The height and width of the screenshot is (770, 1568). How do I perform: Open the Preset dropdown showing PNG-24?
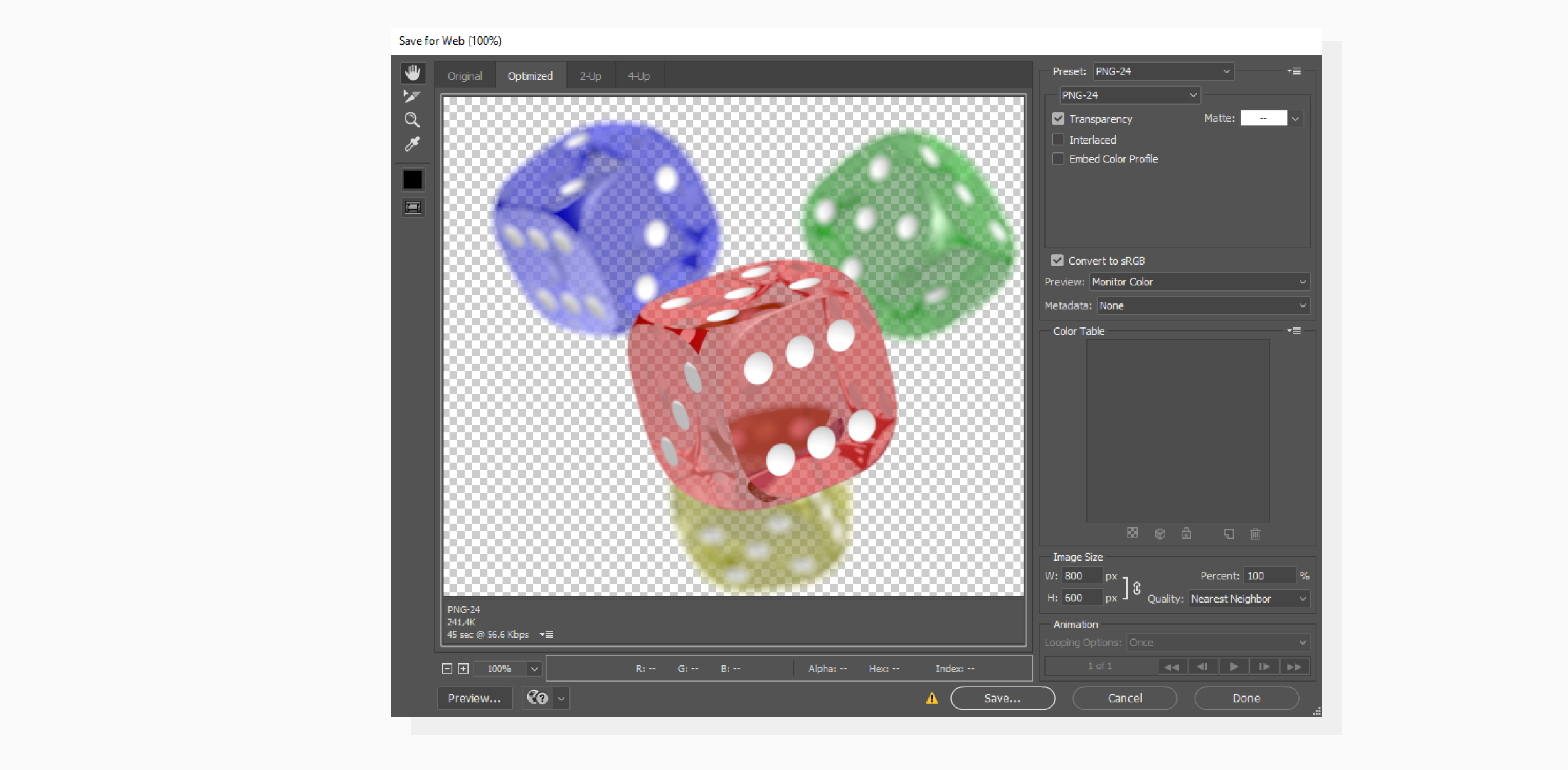pos(1162,71)
